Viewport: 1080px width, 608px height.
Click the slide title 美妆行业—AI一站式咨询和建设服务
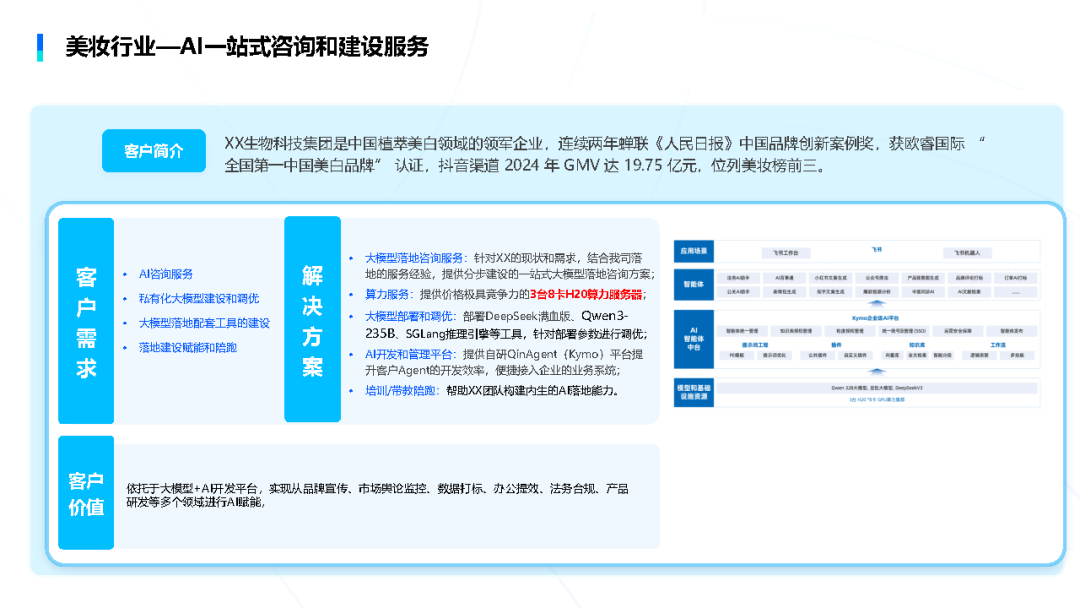pyautogui.click(x=247, y=47)
